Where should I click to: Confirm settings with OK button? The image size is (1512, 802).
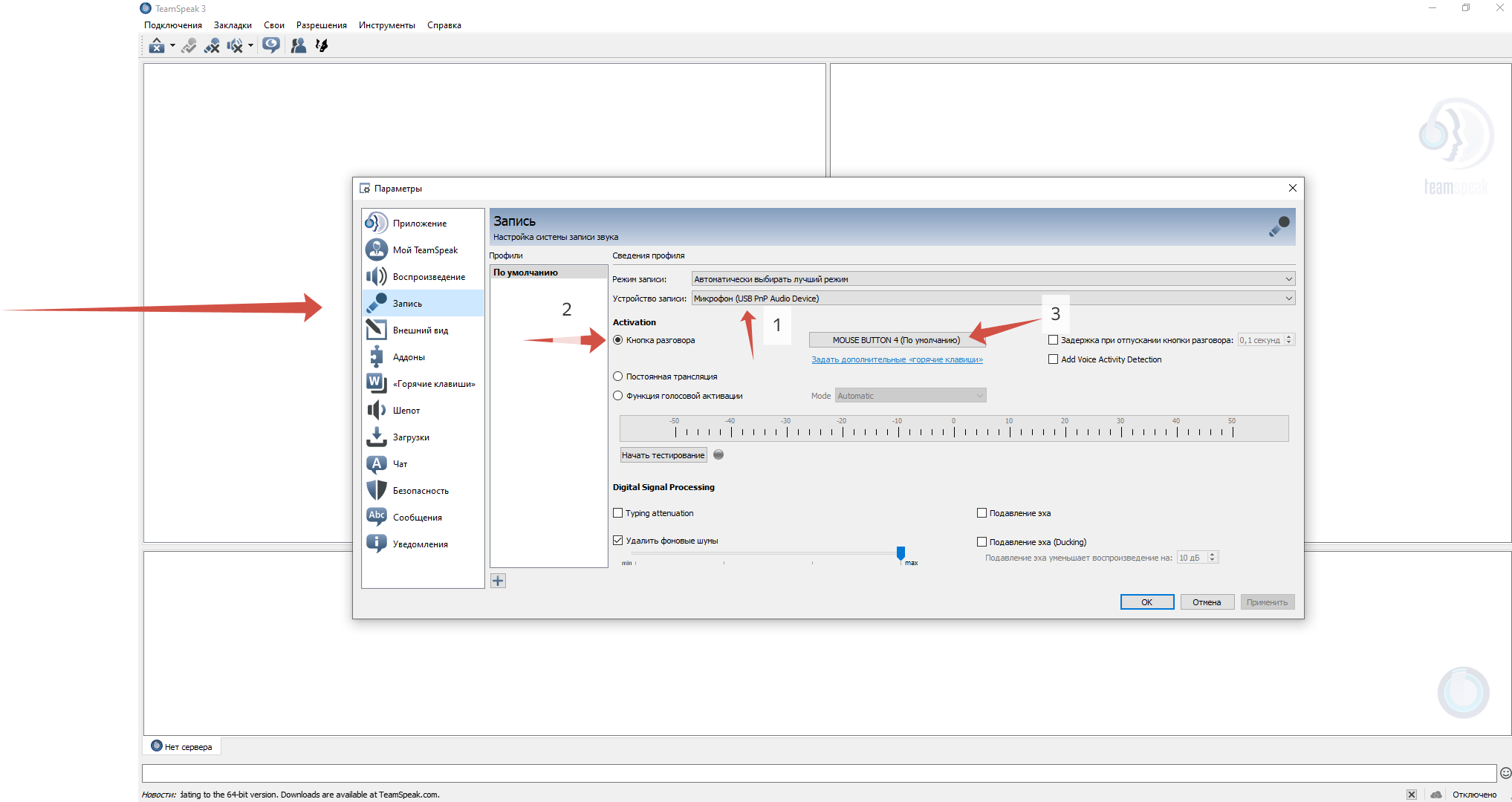point(1146,602)
